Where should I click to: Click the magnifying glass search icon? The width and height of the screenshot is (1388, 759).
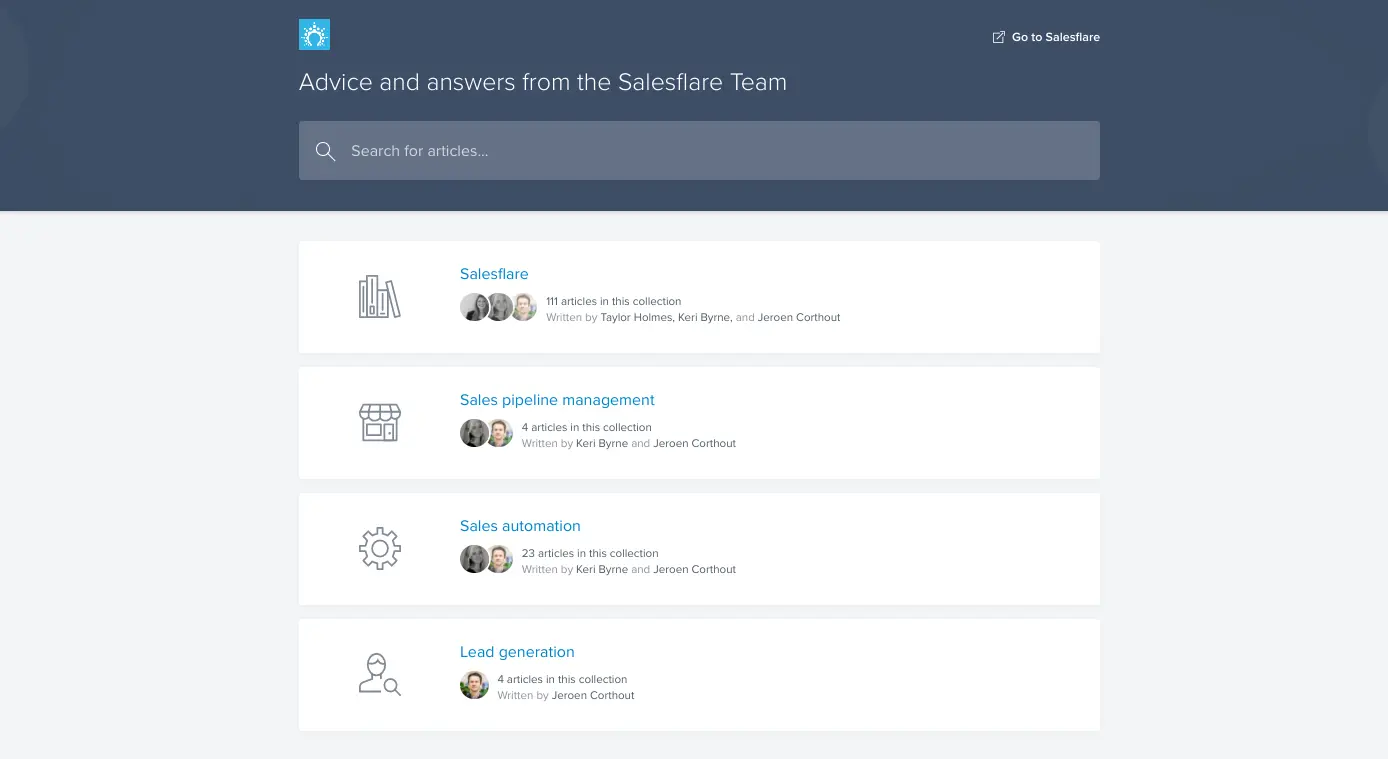point(325,150)
